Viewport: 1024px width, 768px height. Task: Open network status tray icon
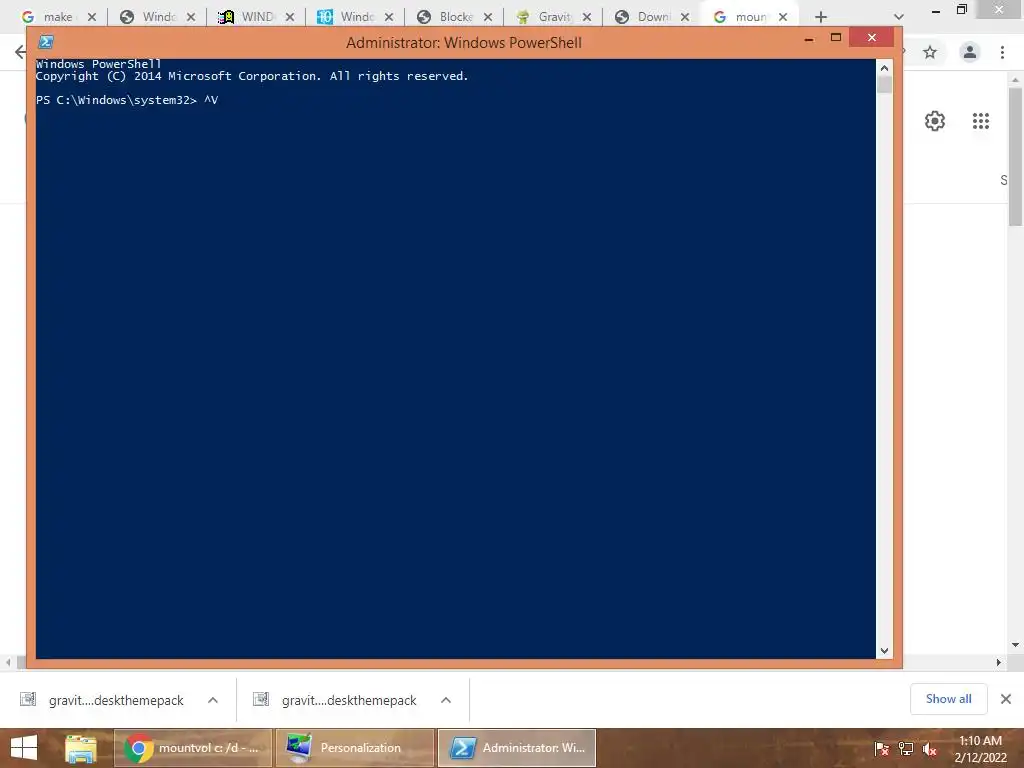tap(906, 749)
